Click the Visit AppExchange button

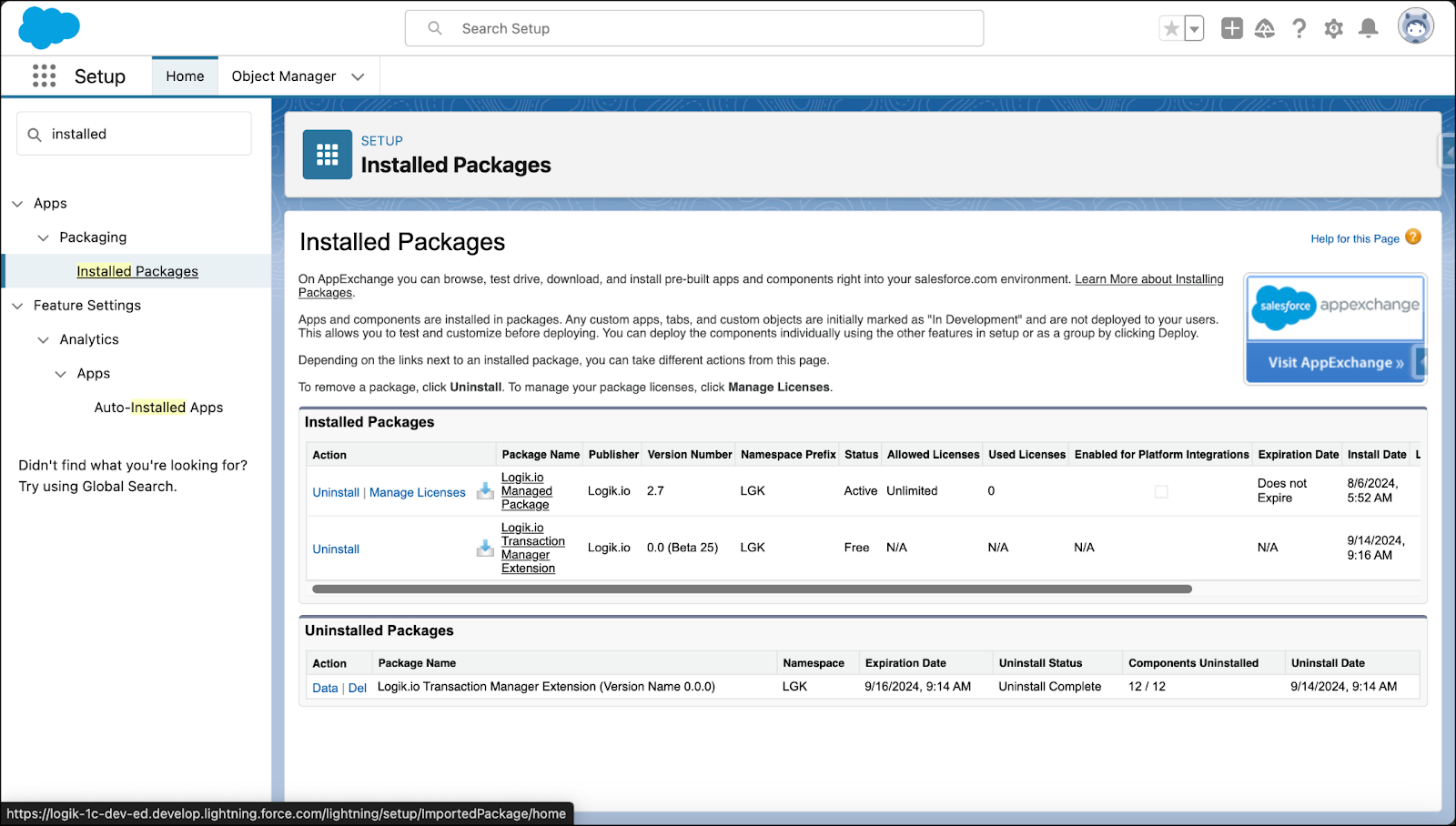[1335, 362]
